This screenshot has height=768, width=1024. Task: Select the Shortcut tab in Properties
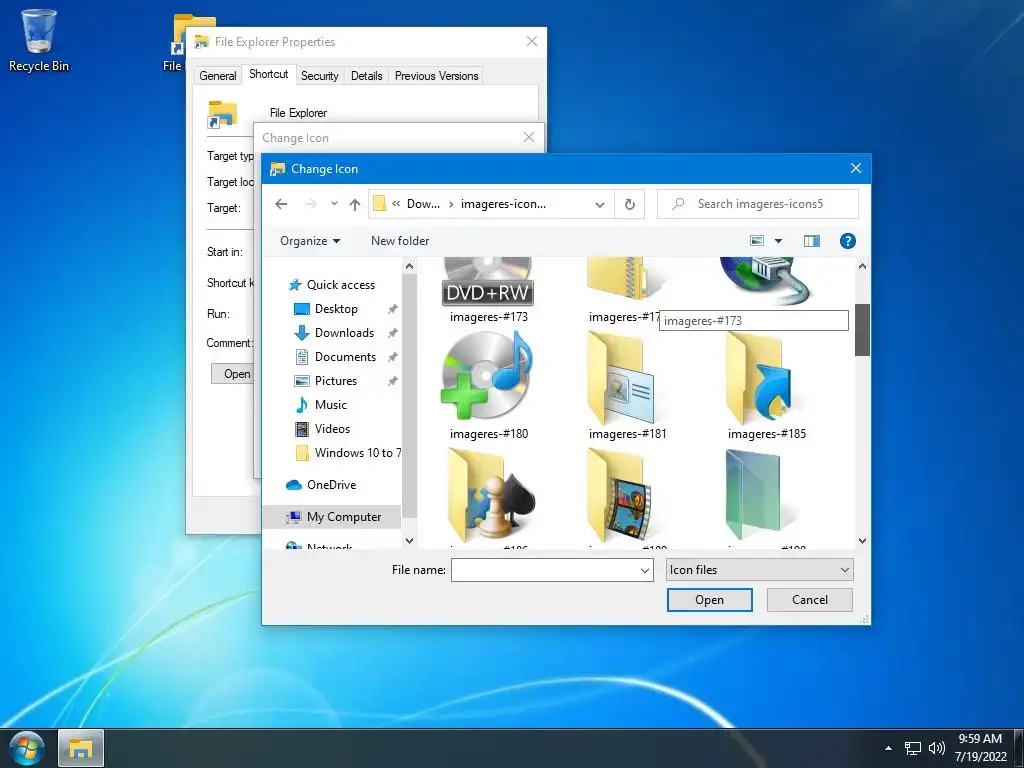coord(268,74)
